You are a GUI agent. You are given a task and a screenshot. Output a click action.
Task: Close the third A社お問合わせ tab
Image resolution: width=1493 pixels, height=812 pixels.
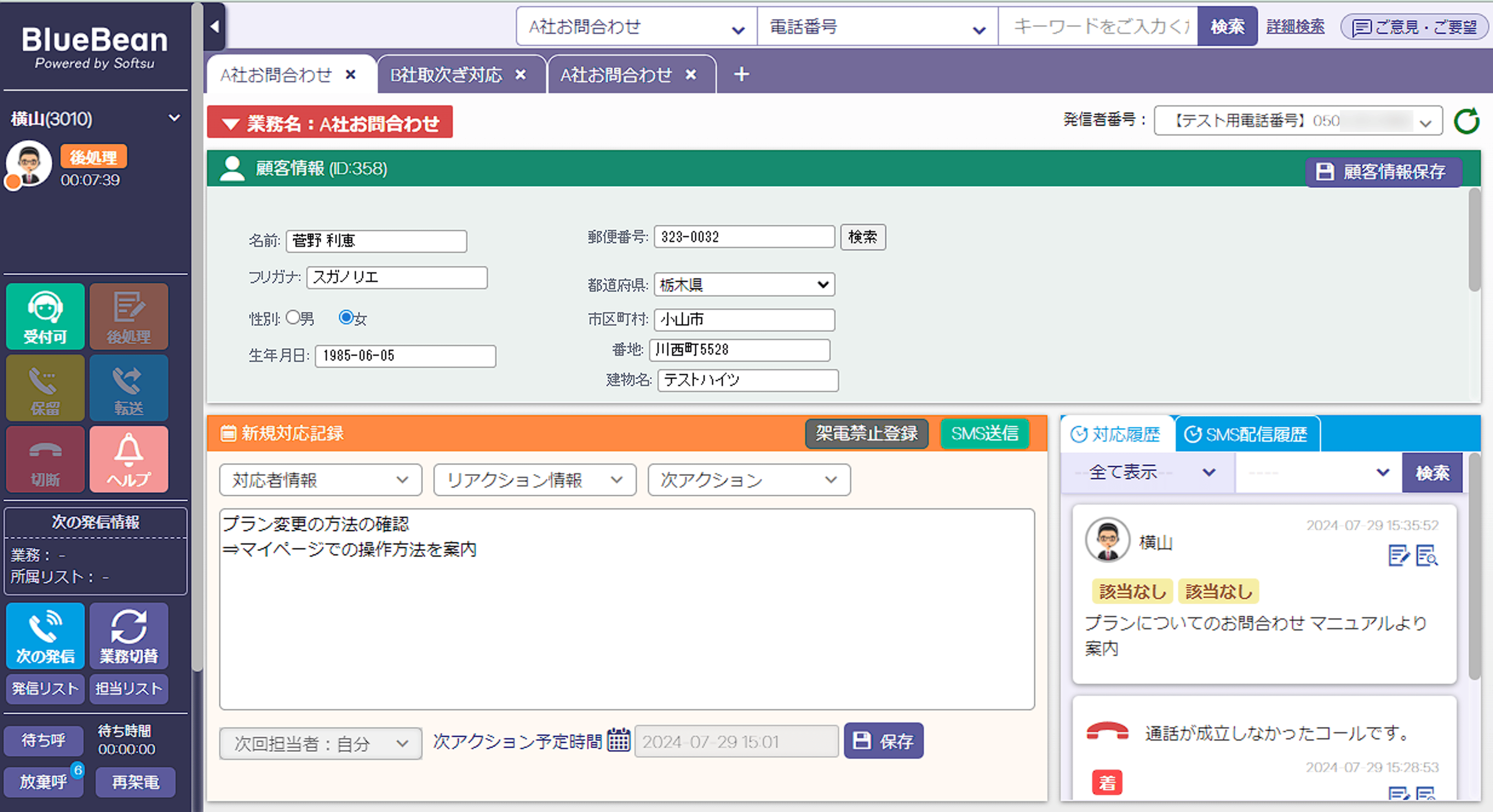click(691, 75)
